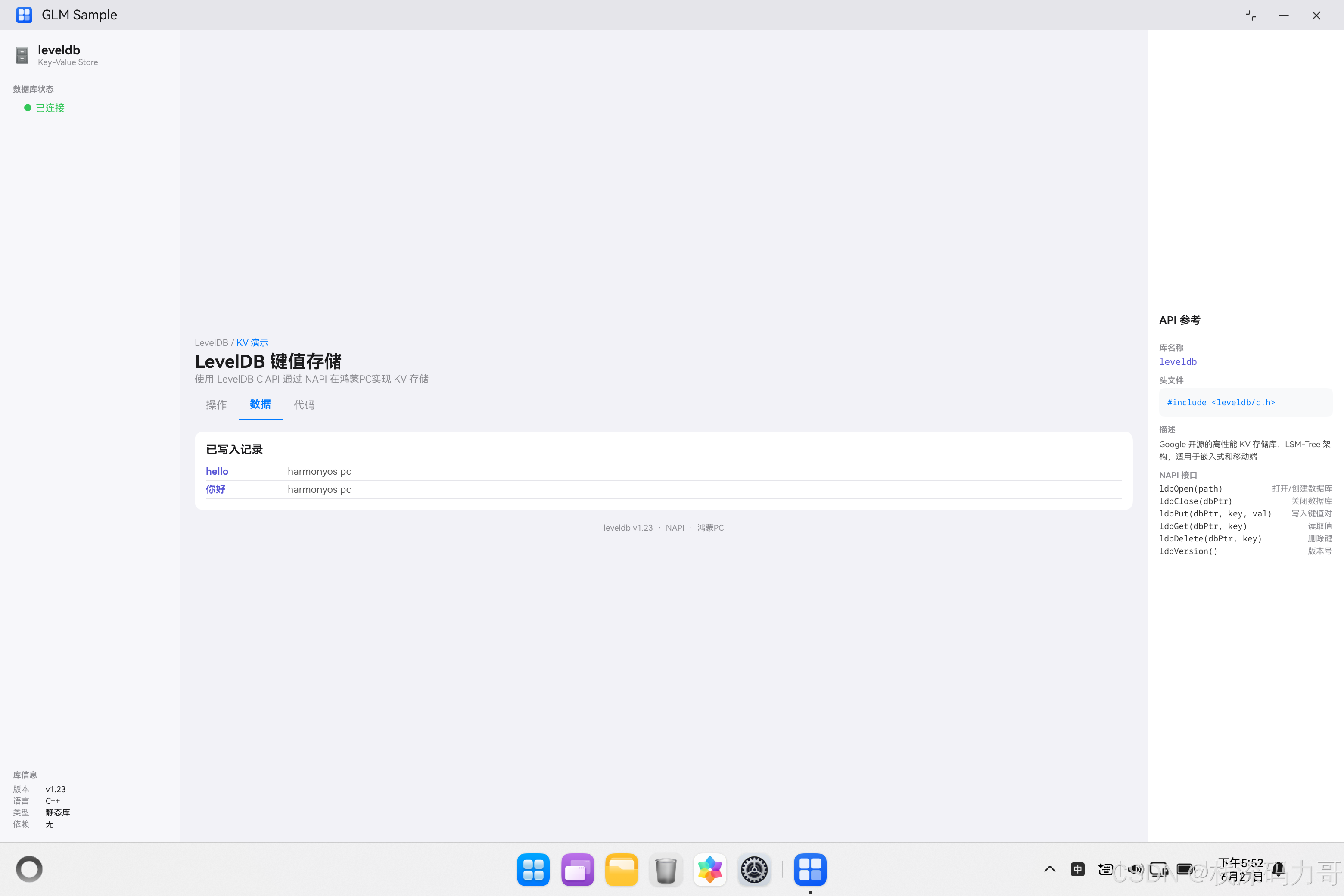1344x896 pixels.
Task: Click ldbOpen(path) in the NAPI list
Action: 1190,488
